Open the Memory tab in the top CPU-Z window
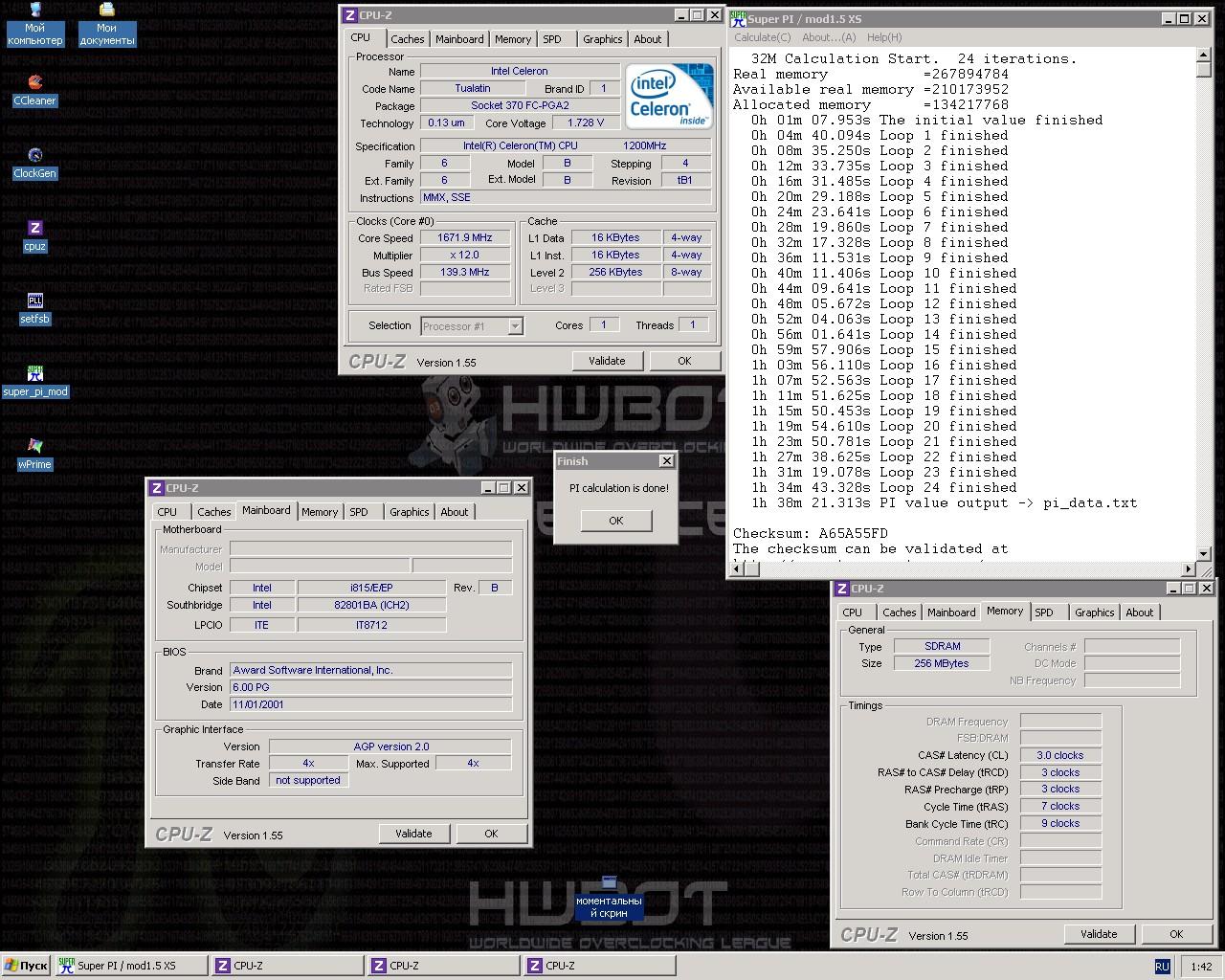The width and height of the screenshot is (1225, 980). click(513, 39)
